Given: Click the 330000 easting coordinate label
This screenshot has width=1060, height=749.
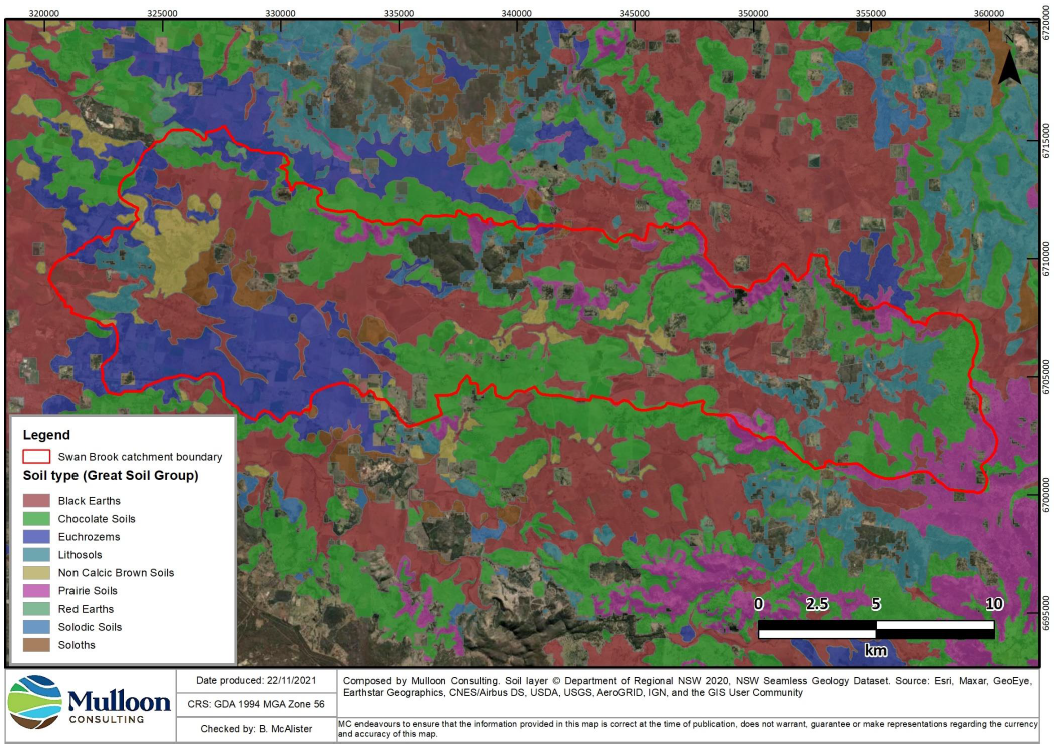Looking at the screenshot, I should pyautogui.click(x=281, y=14).
